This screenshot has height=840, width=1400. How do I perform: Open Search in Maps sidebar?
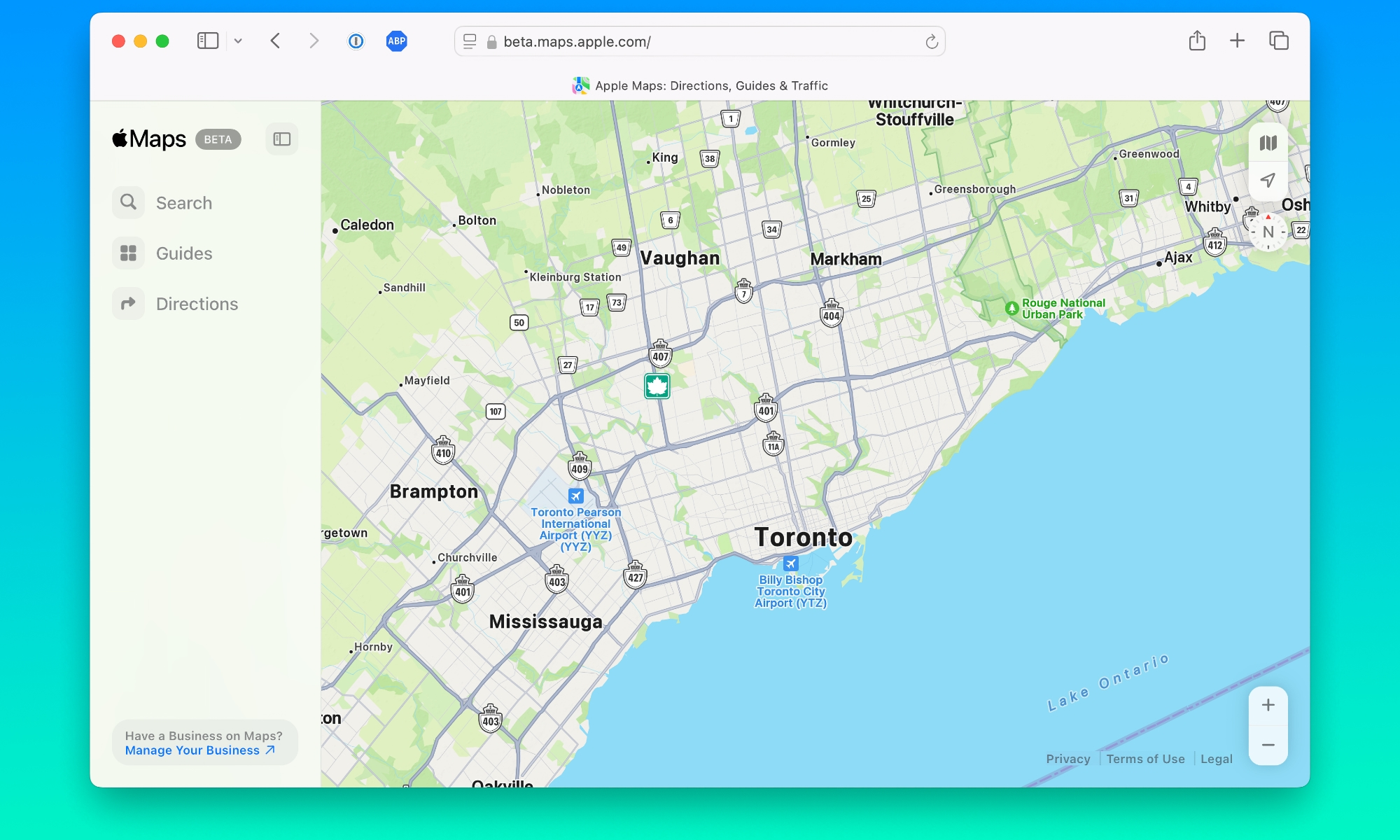(183, 203)
